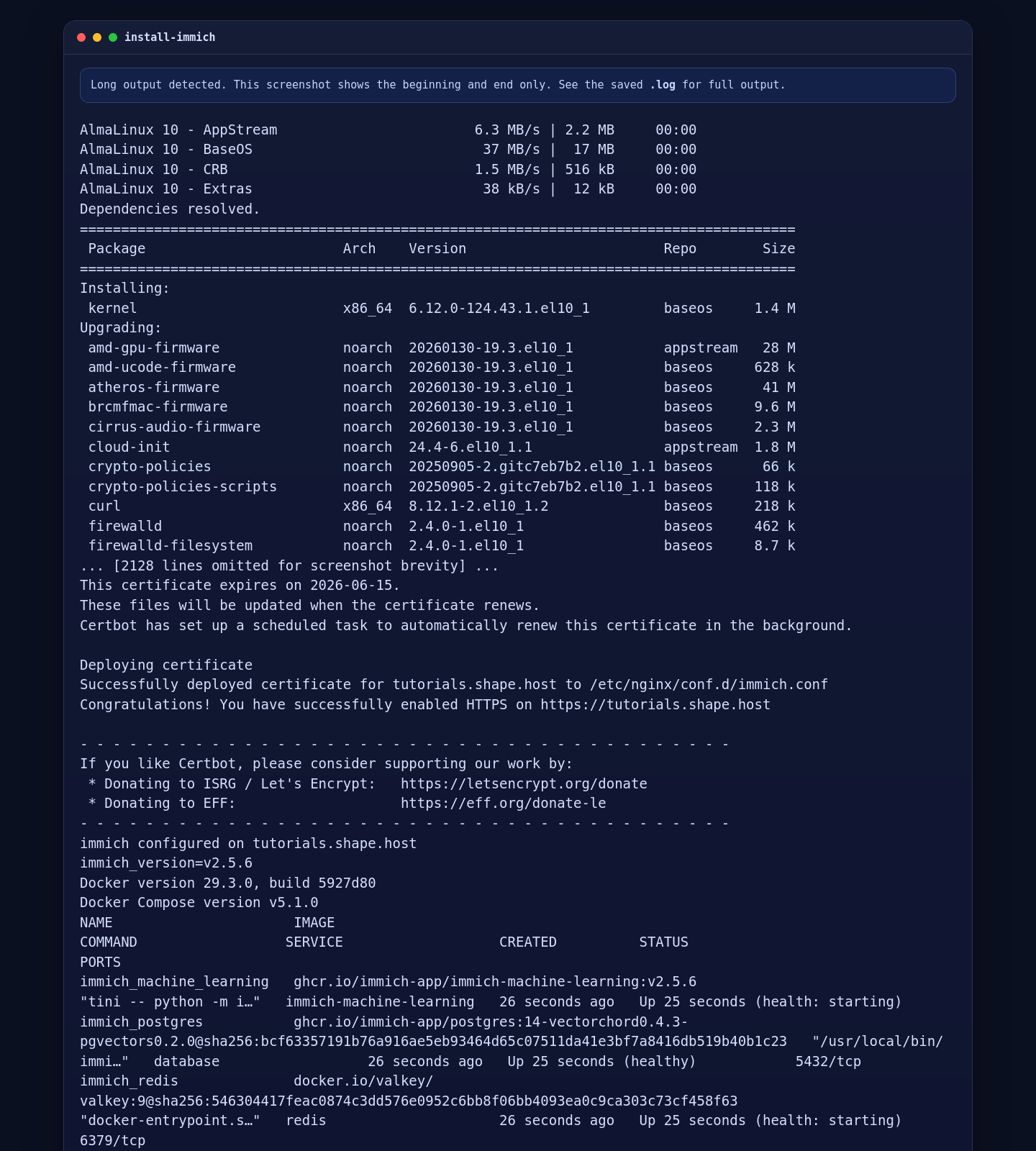Select the brcmfmac-firmware package row
Image resolution: width=1036 pixels, height=1151 pixels.
tap(442, 407)
